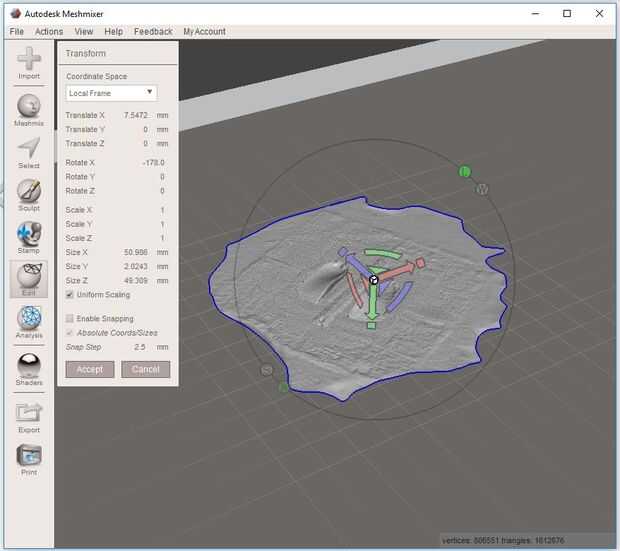
Task: Open the File menu
Action: [x=17, y=32]
